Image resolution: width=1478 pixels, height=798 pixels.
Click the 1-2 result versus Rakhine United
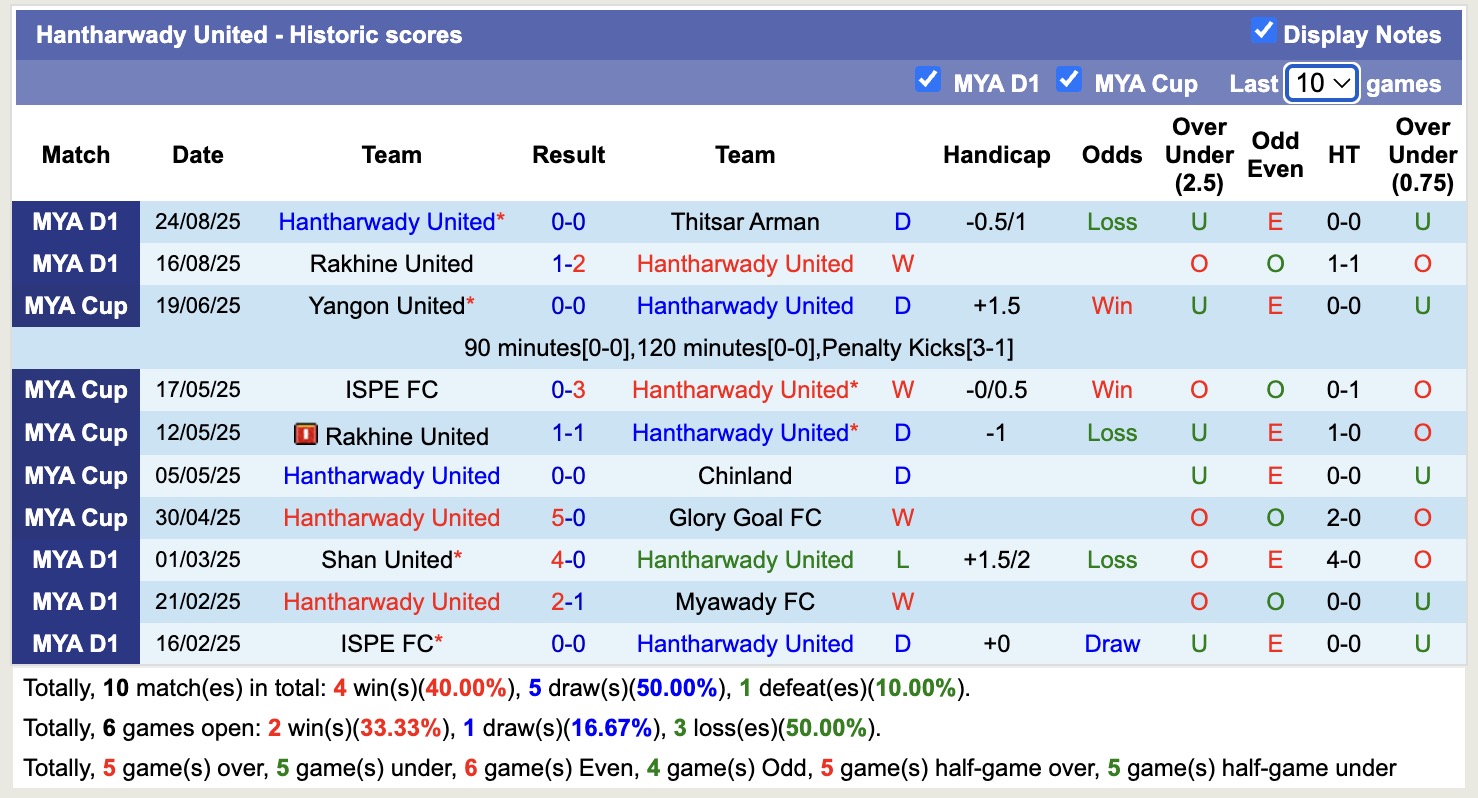tap(568, 264)
